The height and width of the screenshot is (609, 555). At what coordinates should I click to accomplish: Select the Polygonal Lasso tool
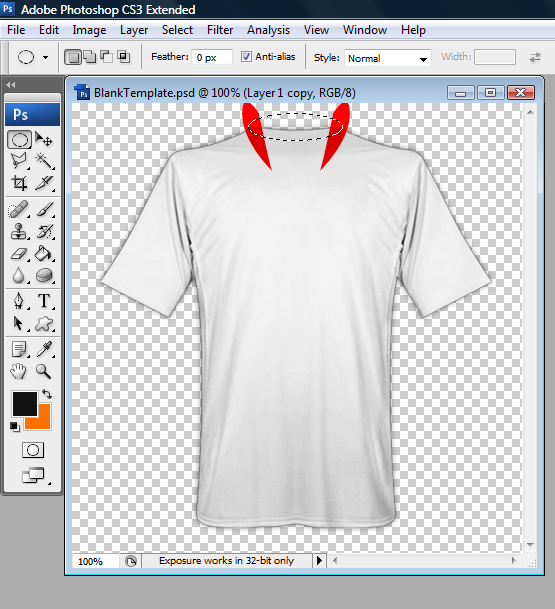click(x=19, y=160)
